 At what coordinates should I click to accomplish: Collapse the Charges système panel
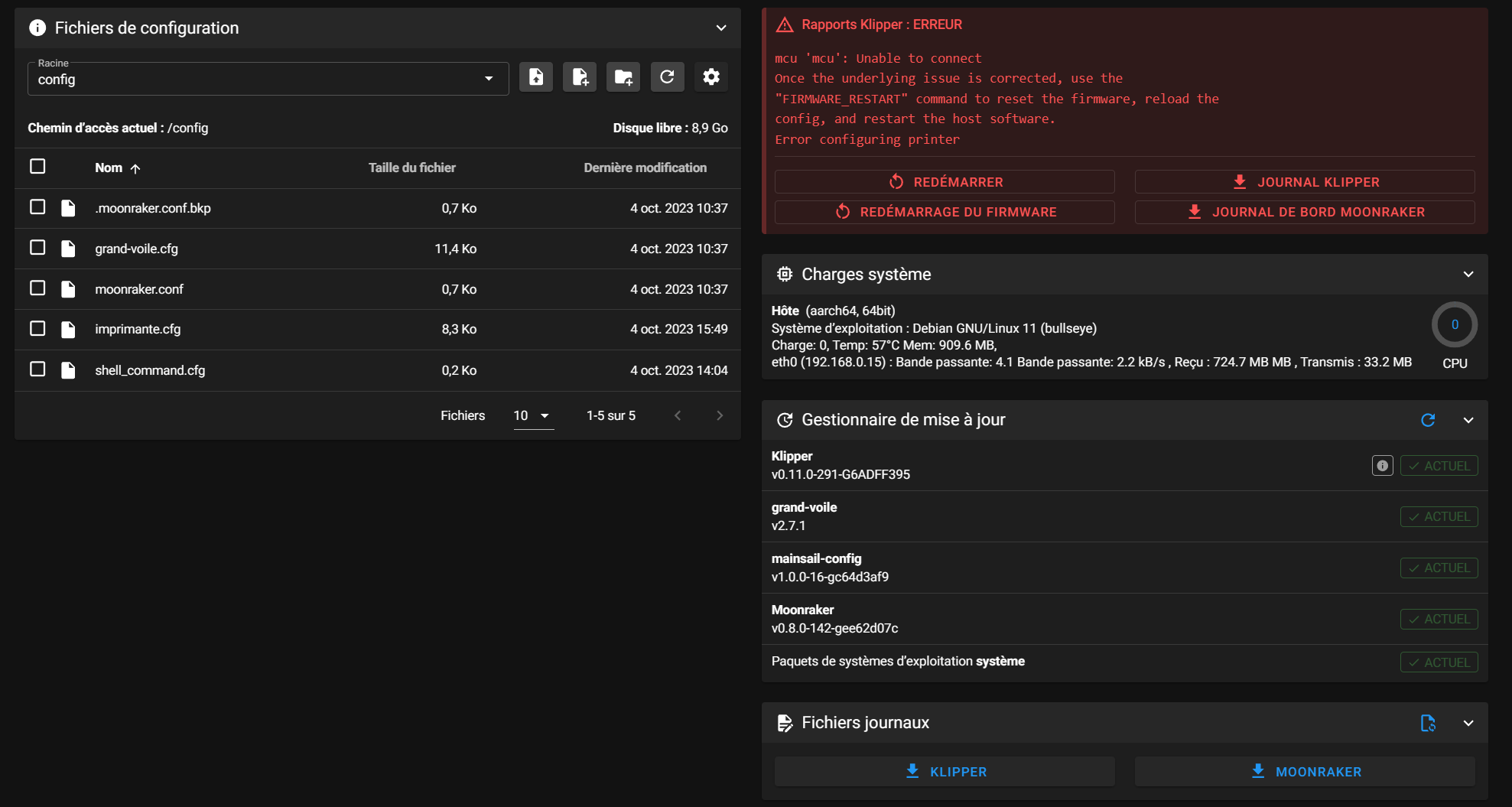(1468, 275)
